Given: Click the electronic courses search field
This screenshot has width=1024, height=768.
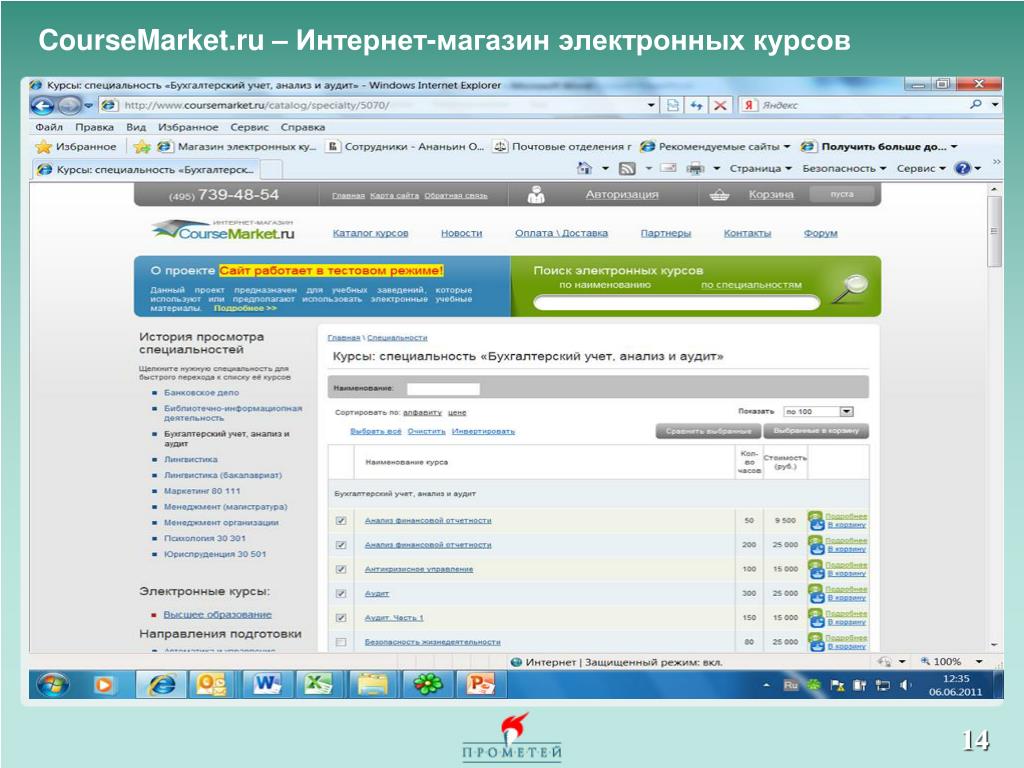Looking at the screenshot, I should [x=676, y=302].
